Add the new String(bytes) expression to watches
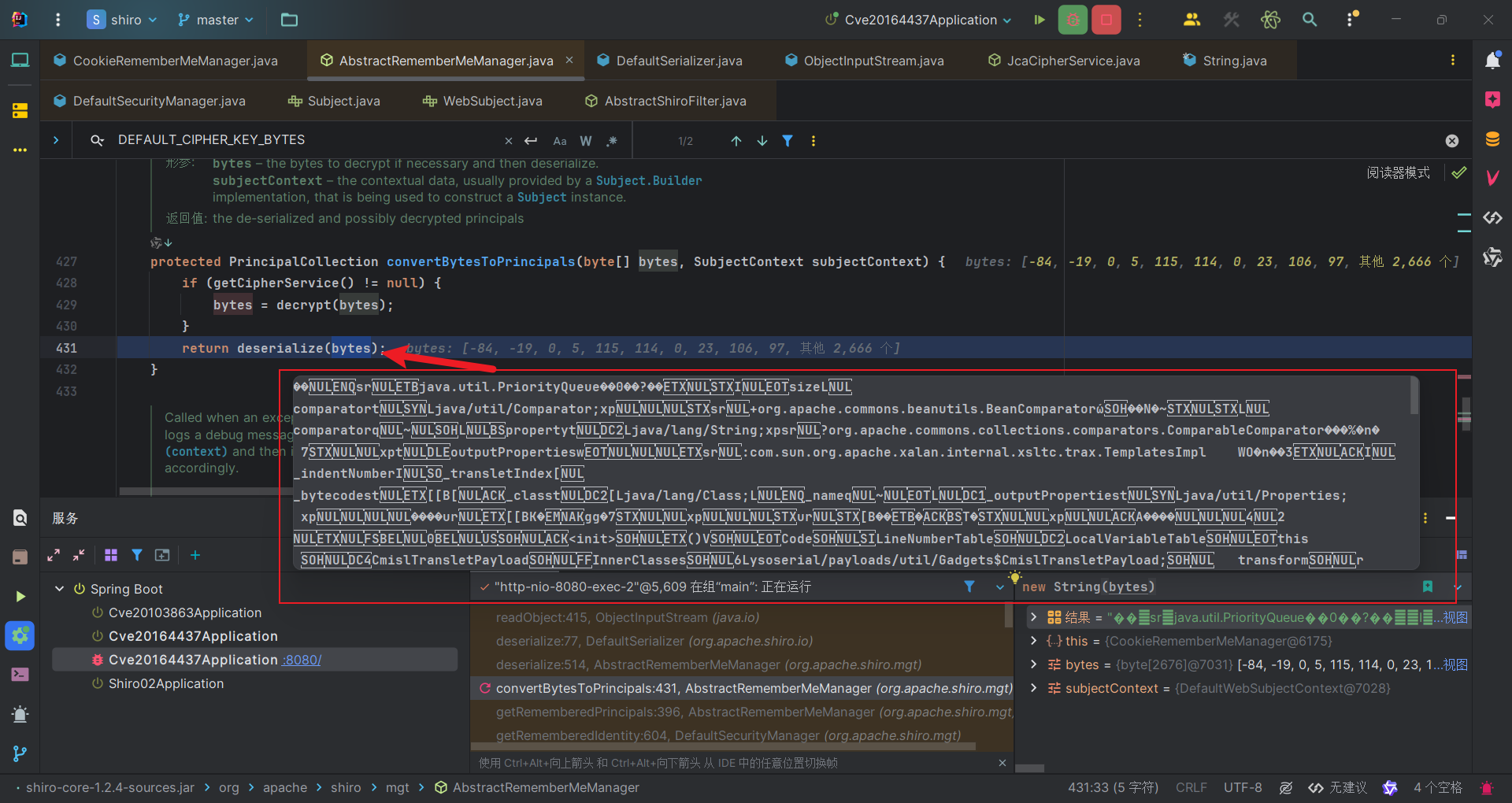The width and height of the screenshot is (1512, 803). pyautogui.click(x=1428, y=587)
